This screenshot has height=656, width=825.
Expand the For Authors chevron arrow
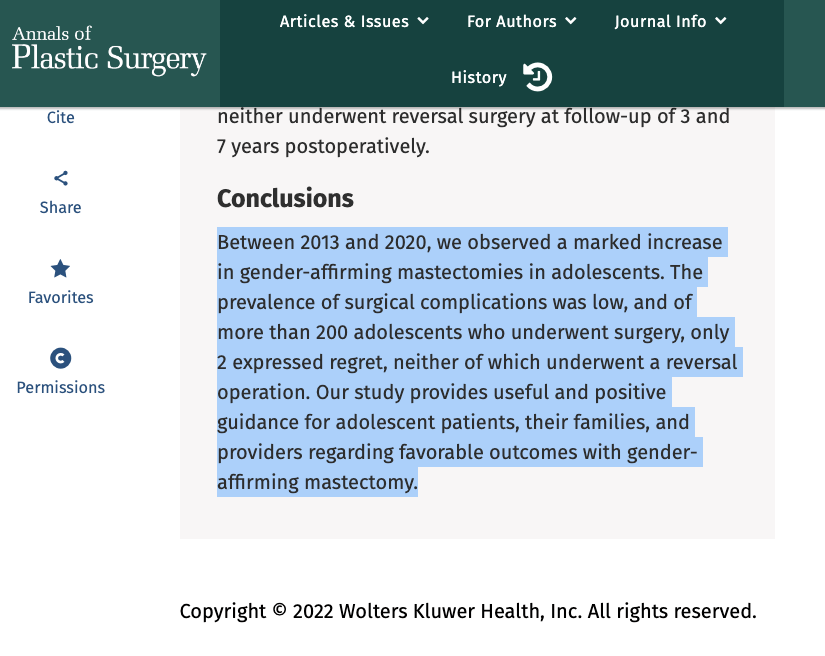coord(571,21)
